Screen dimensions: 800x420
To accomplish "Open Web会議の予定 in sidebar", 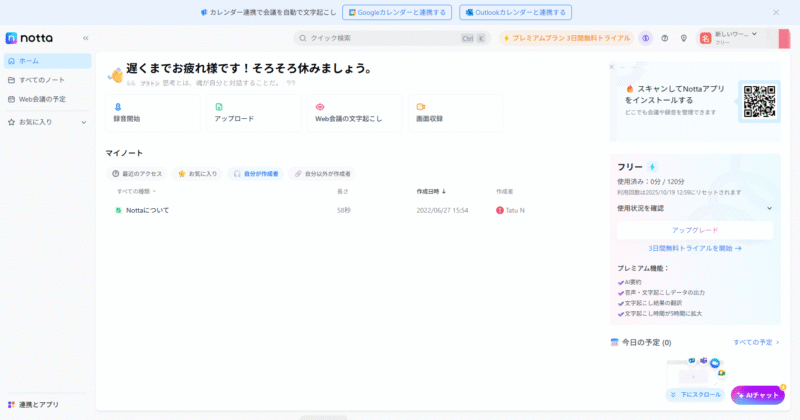I will pos(41,99).
